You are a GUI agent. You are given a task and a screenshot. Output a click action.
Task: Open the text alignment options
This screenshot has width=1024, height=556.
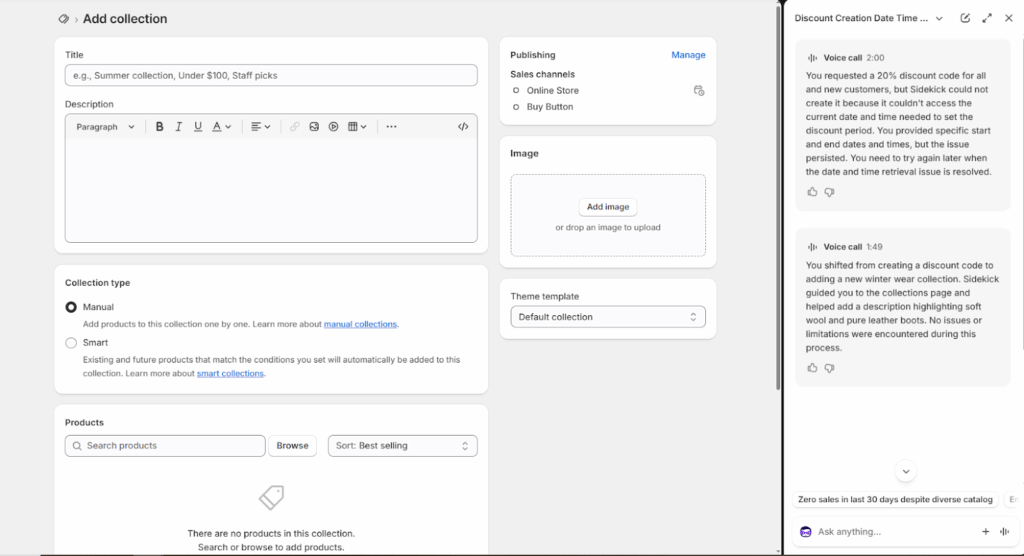(x=261, y=127)
